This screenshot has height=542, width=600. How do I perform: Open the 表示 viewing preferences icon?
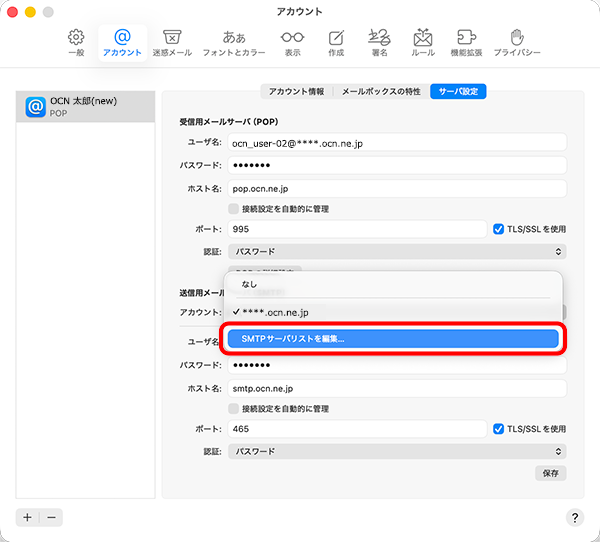292,42
